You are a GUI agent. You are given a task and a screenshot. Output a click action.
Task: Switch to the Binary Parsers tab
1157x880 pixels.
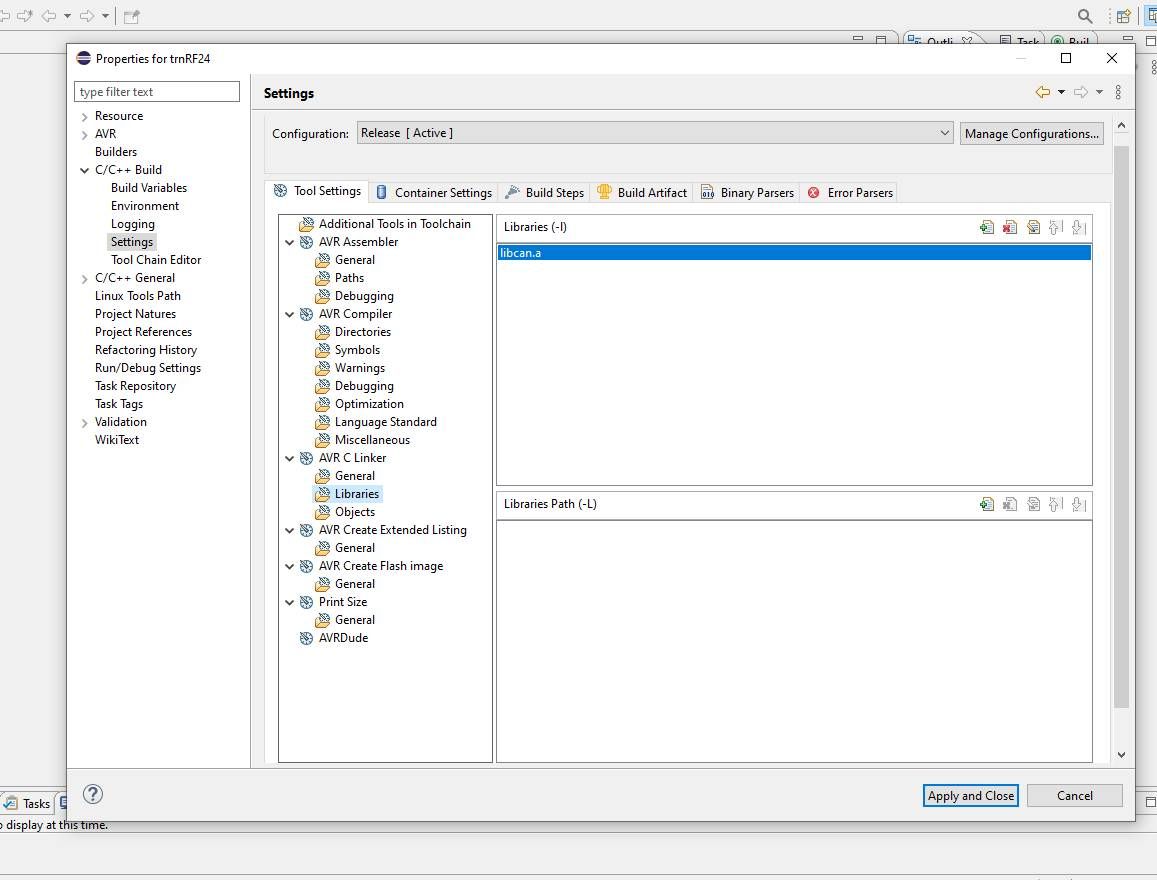(x=747, y=193)
